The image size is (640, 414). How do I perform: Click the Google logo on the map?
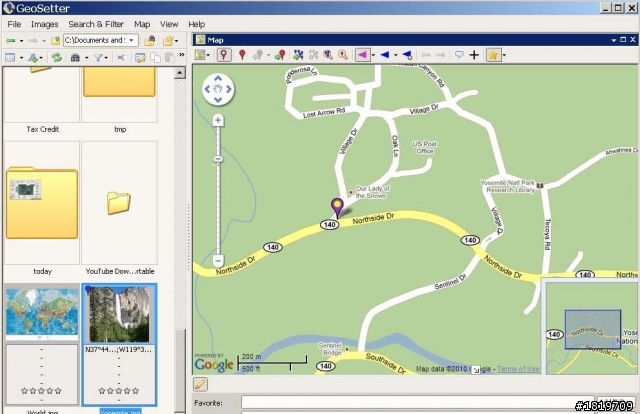coord(214,365)
